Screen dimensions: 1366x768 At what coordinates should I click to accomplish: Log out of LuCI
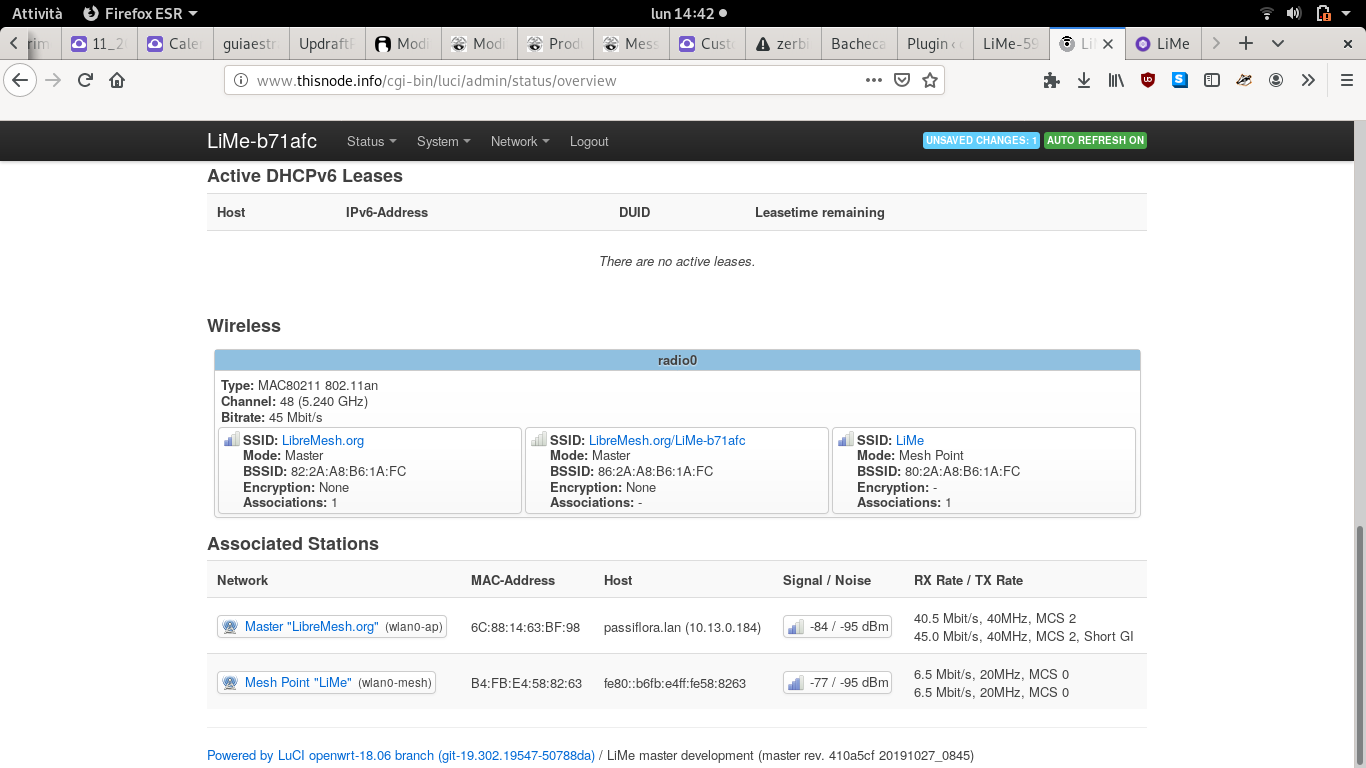point(589,141)
